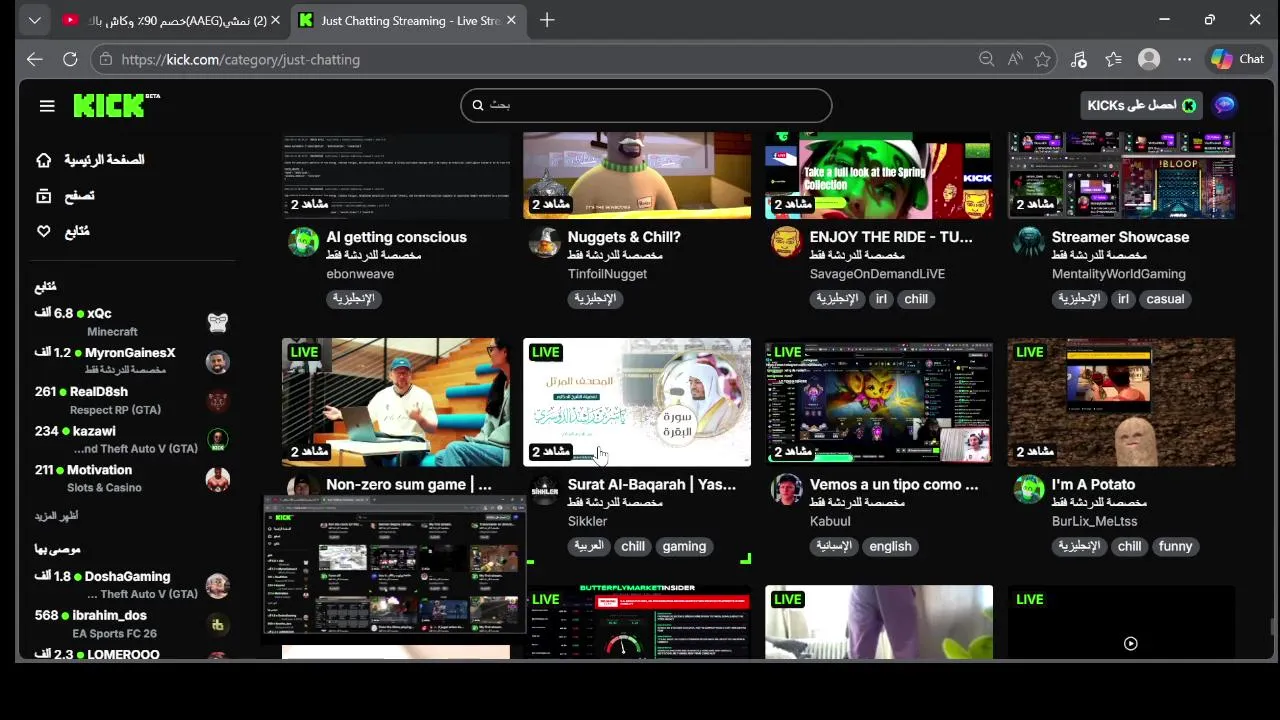Open MyronGainesX avatar in sidebar
Screen dimensions: 1280x720
218,361
